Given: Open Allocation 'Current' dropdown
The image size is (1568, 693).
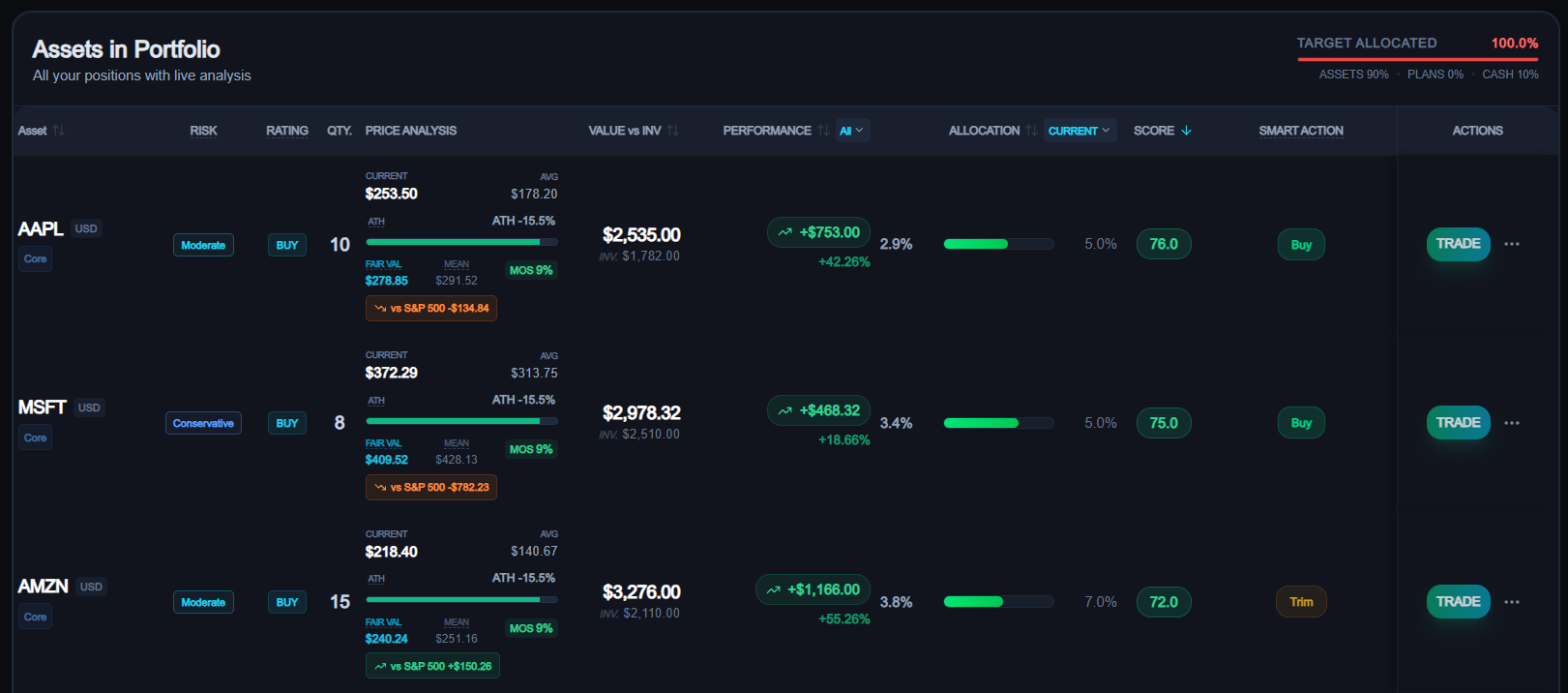Looking at the screenshot, I should coord(1080,131).
